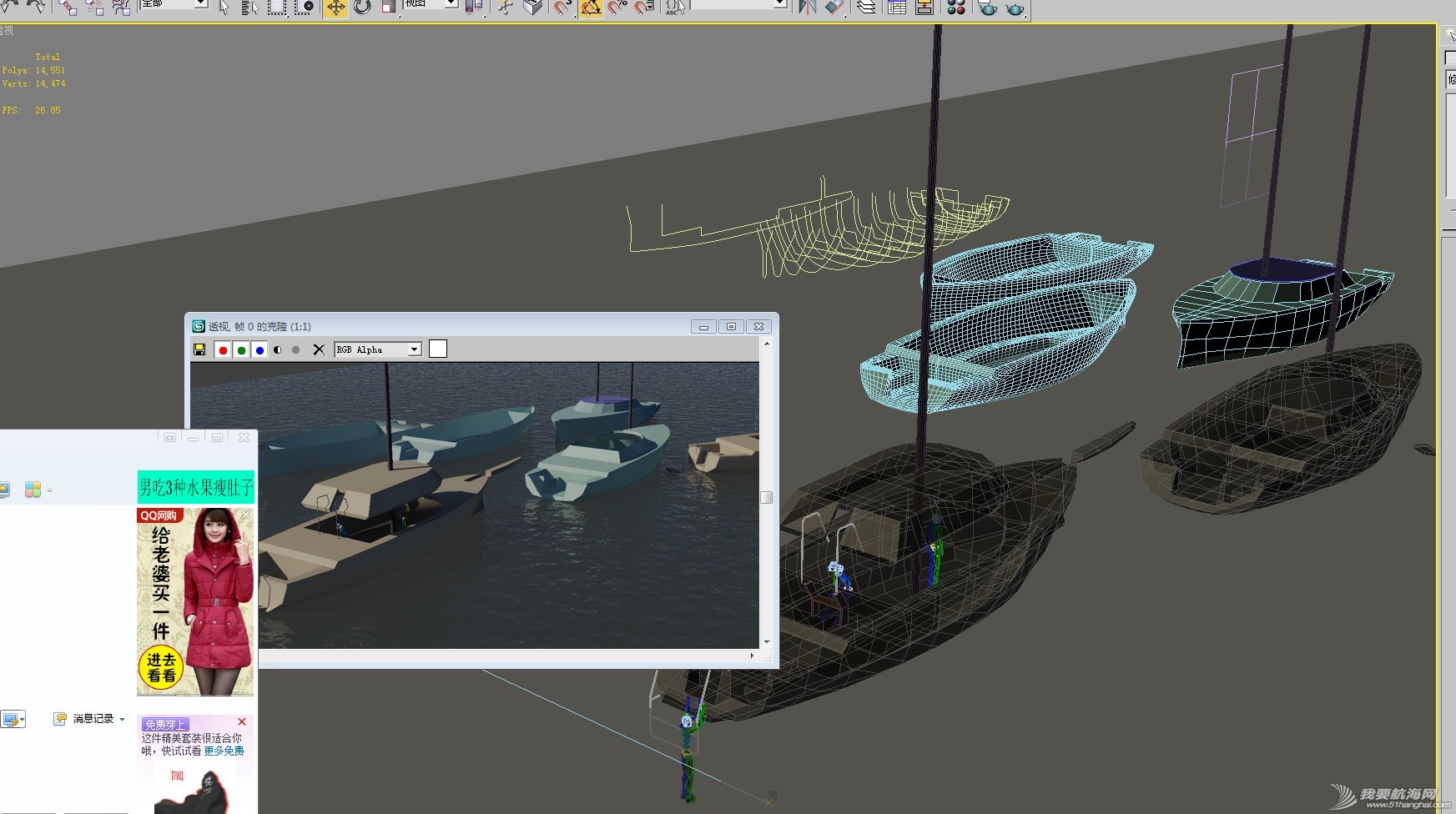Viewport: 1456px width, 814px height.
Task: Toggle the blue channel in the render window
Action: (259, 349)
